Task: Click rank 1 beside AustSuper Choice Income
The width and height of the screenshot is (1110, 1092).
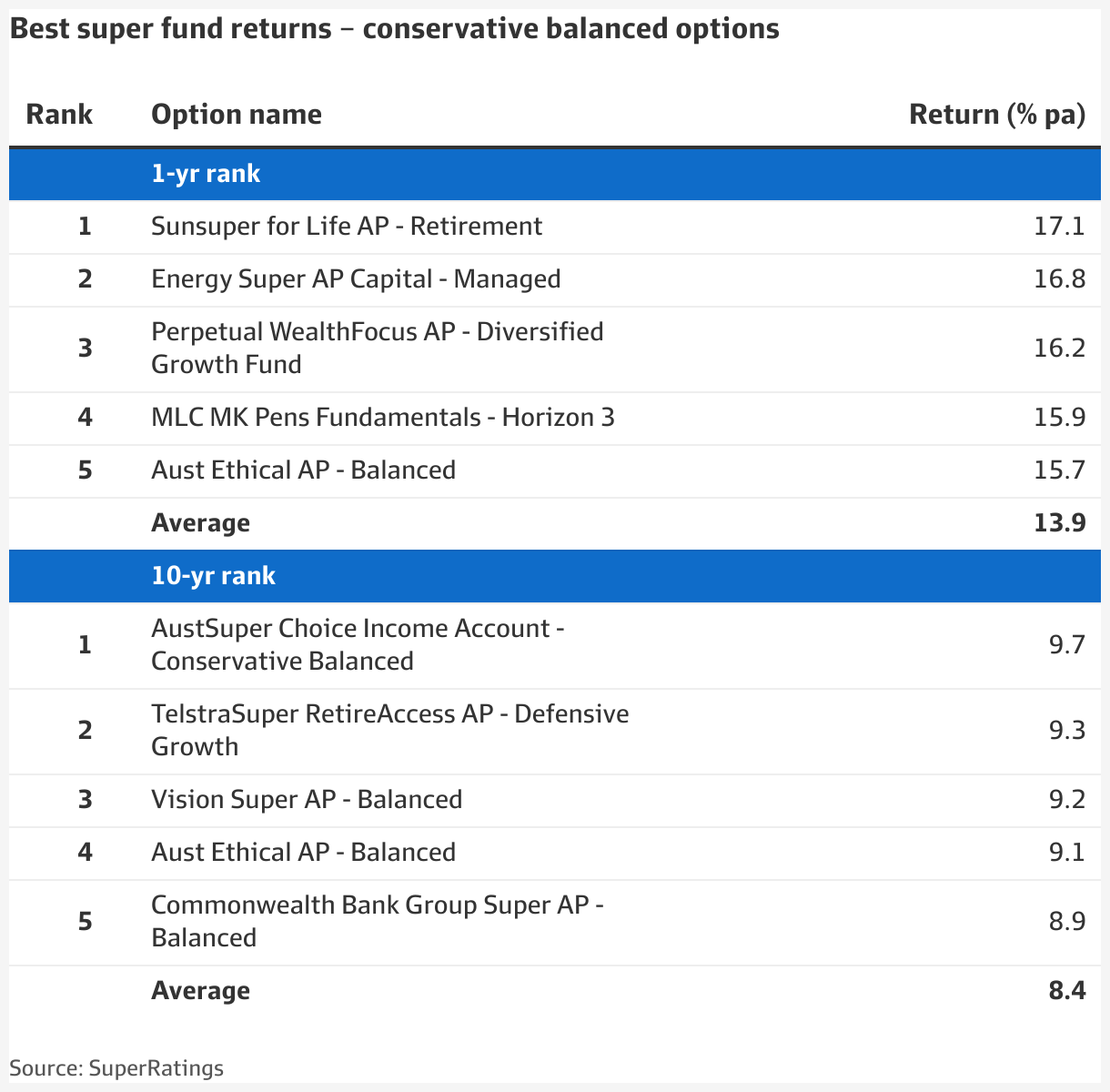Action: (x=85, y=645)
